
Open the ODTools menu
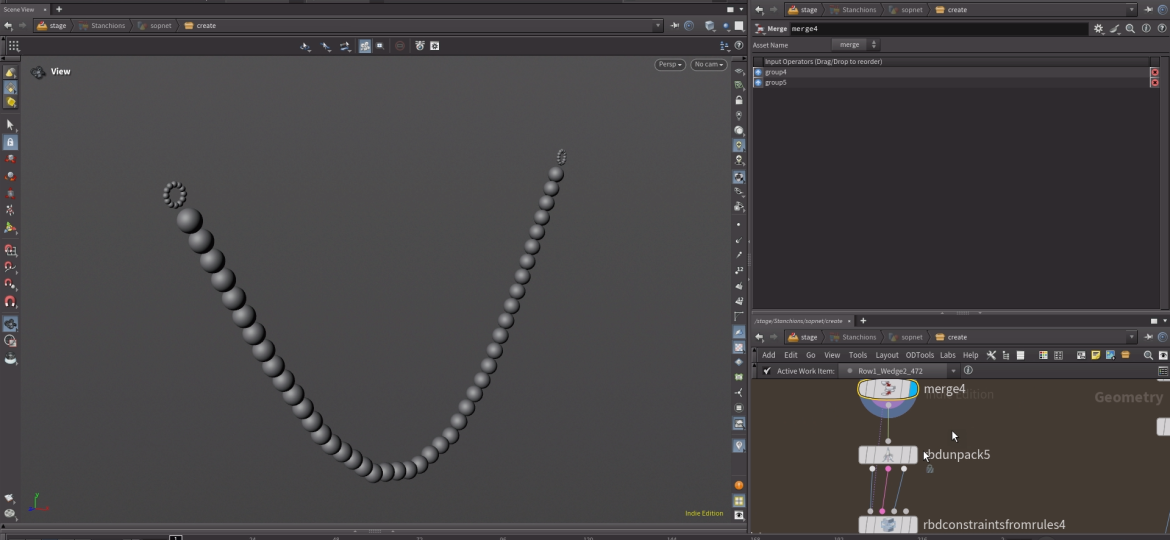(919, 355)
